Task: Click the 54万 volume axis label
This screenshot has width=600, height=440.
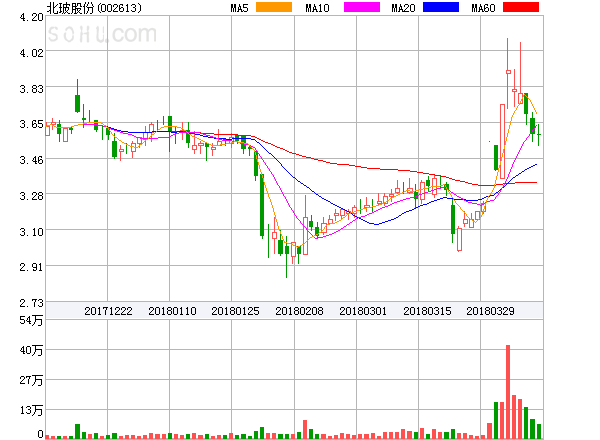Action: tap(31, 320)
